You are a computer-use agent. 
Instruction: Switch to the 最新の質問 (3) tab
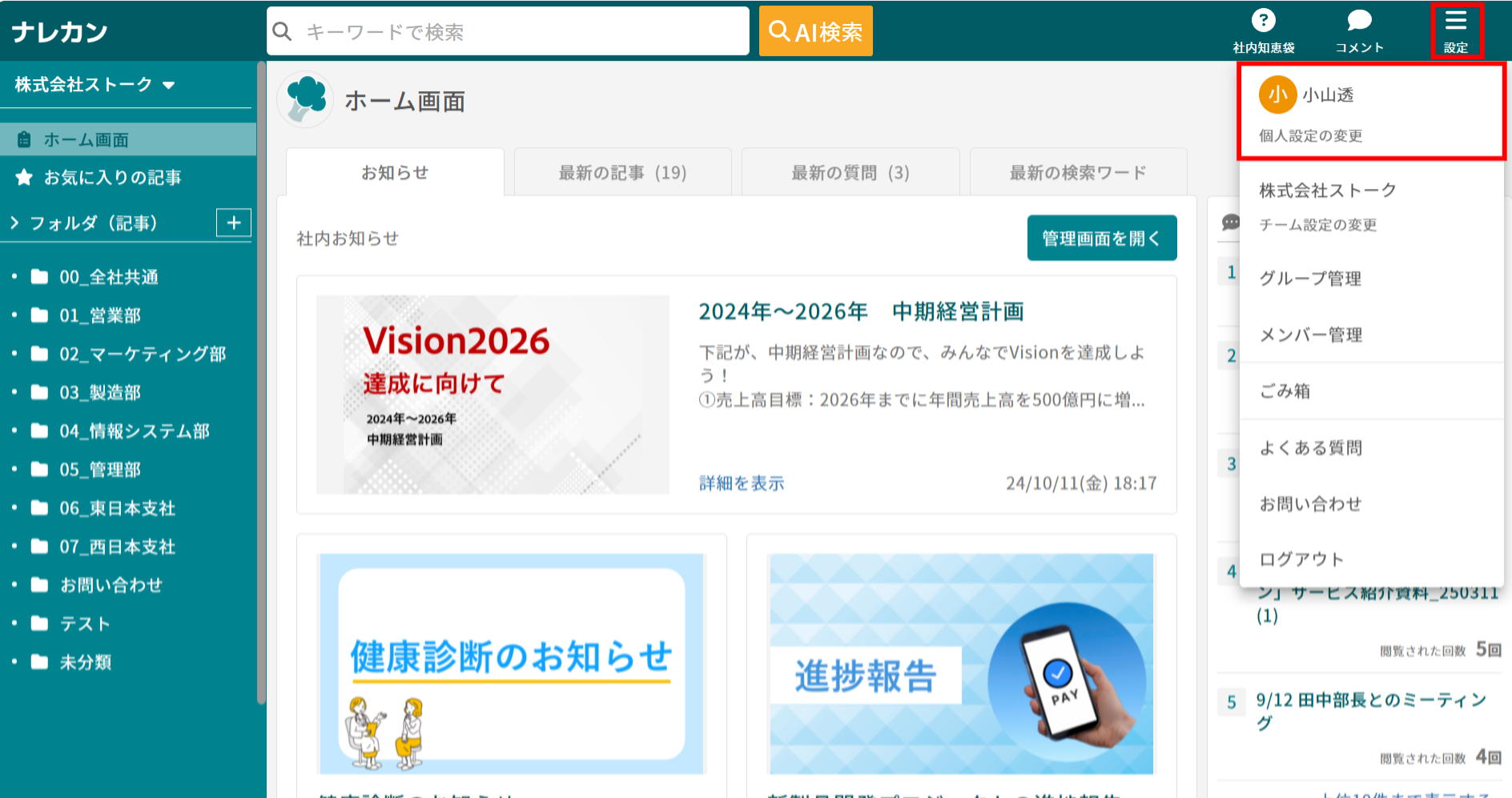[x=850, y=173]
